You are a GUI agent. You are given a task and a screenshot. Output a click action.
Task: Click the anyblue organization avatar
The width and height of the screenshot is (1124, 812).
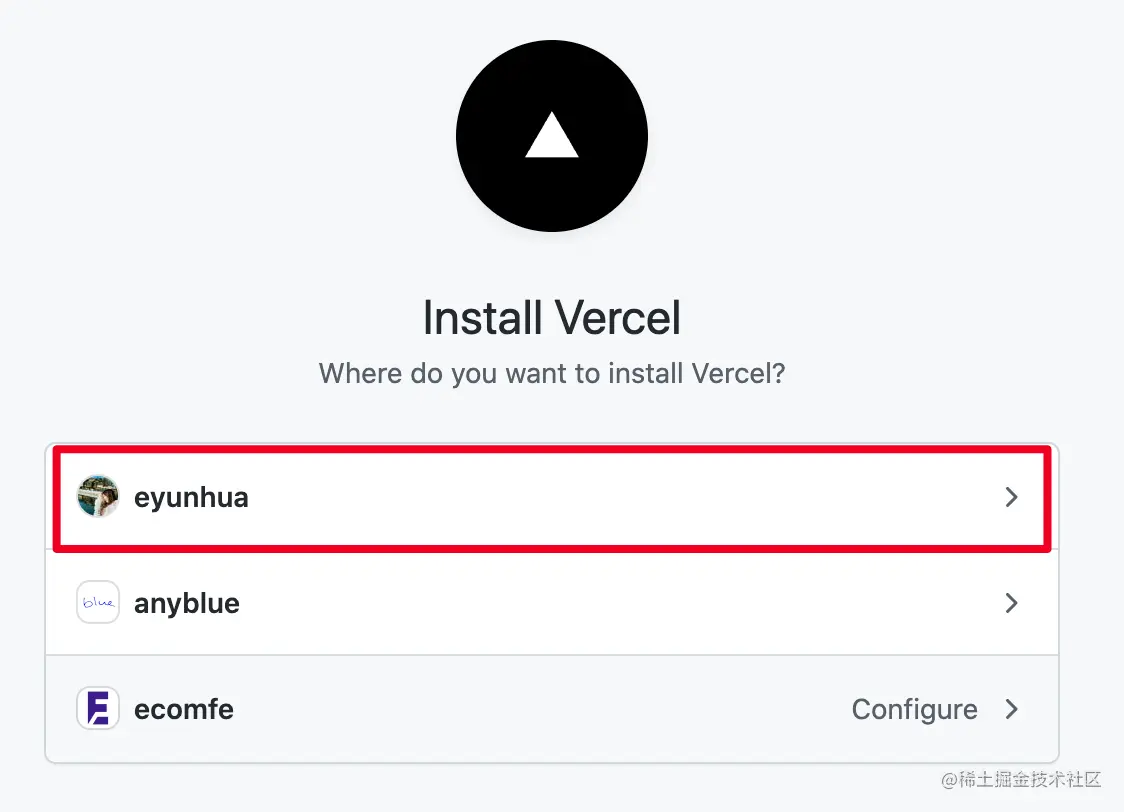[x=97, y=602]
